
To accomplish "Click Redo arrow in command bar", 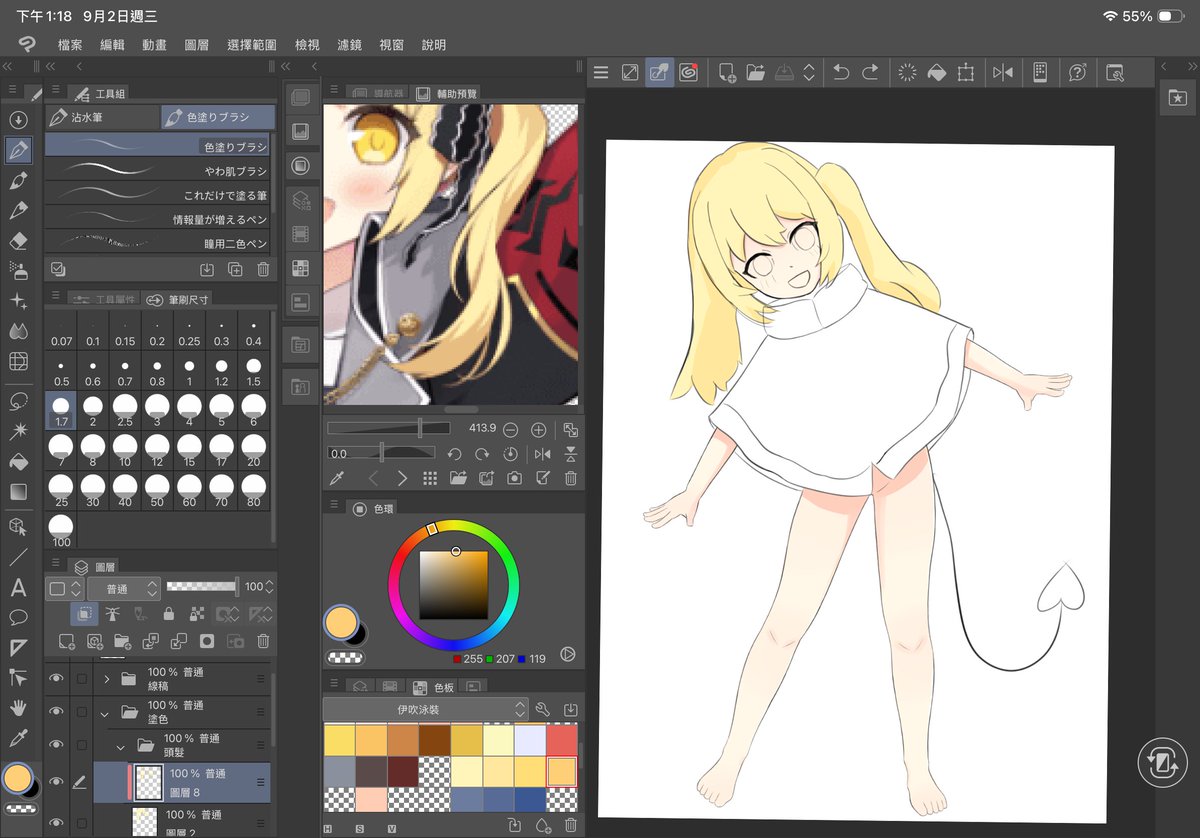I will pos(871,72).
